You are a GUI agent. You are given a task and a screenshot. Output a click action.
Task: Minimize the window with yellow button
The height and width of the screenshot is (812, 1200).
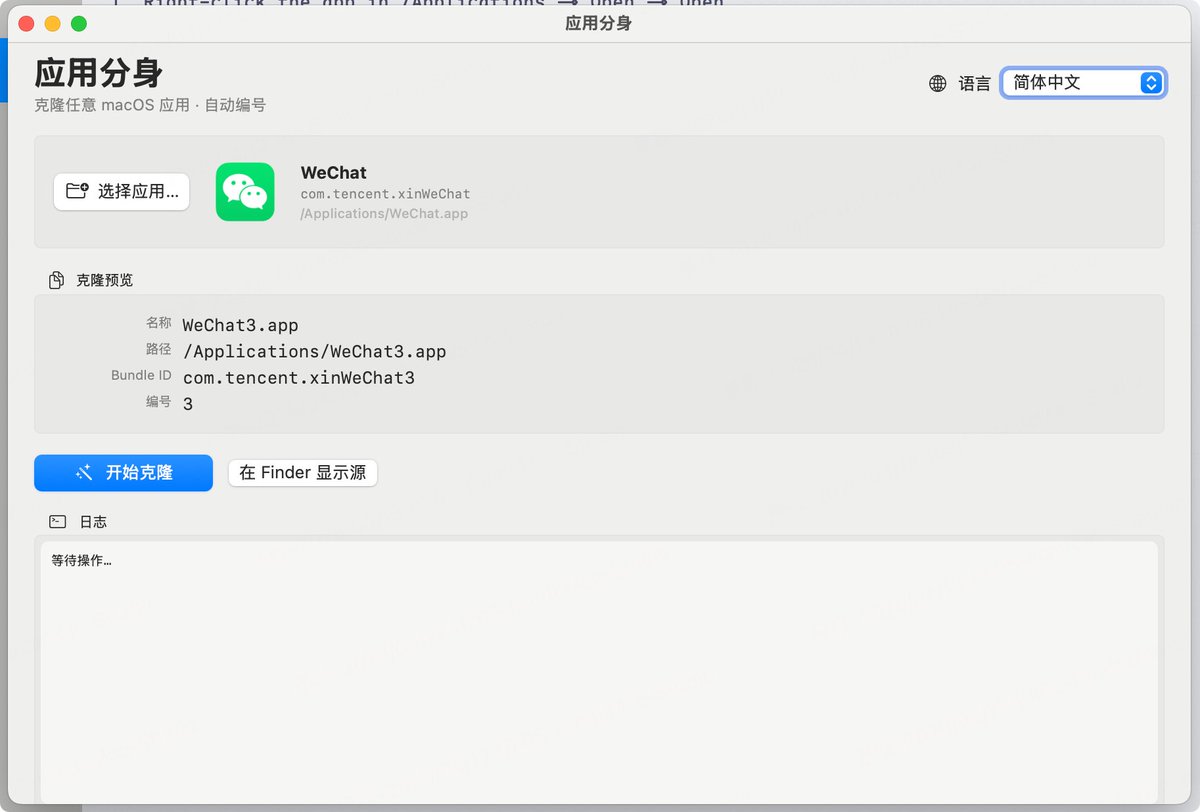coord(53,23)
